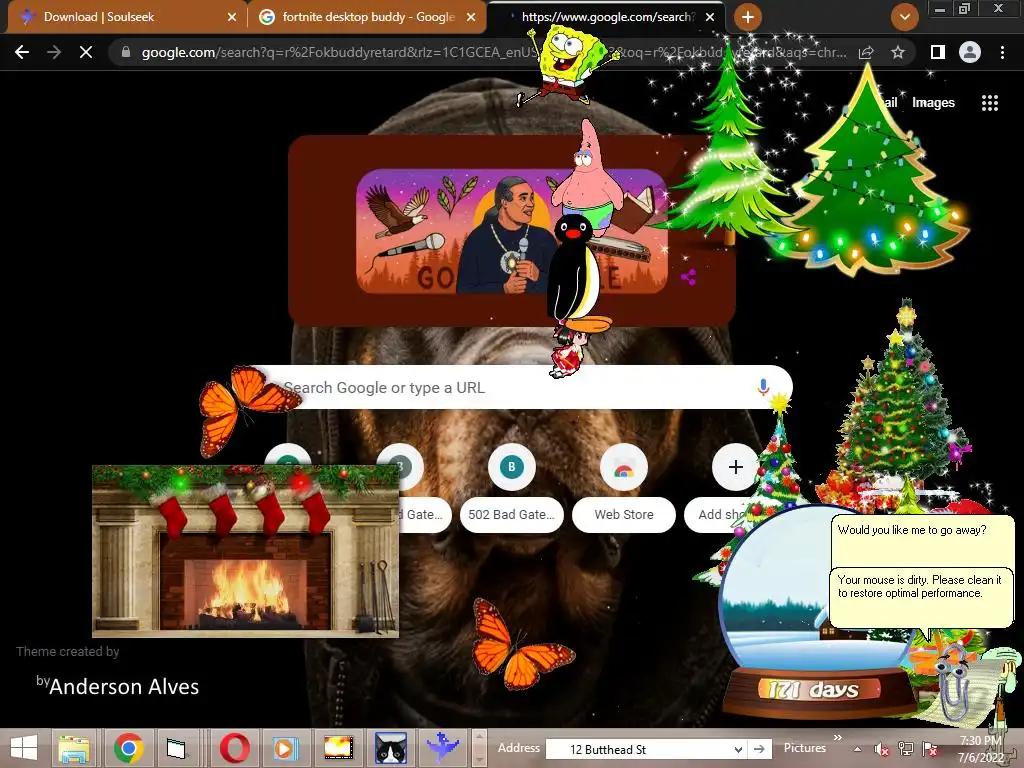This screenshot has height=768, width=1024.
Task: Show hidden system tray icons
Action: (857, 749)
